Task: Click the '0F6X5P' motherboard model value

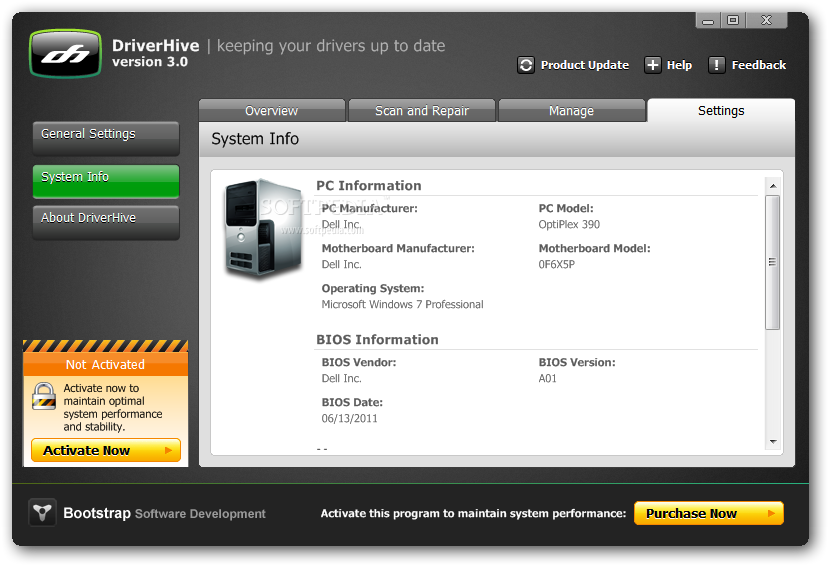Action: [x=556, y=264]
